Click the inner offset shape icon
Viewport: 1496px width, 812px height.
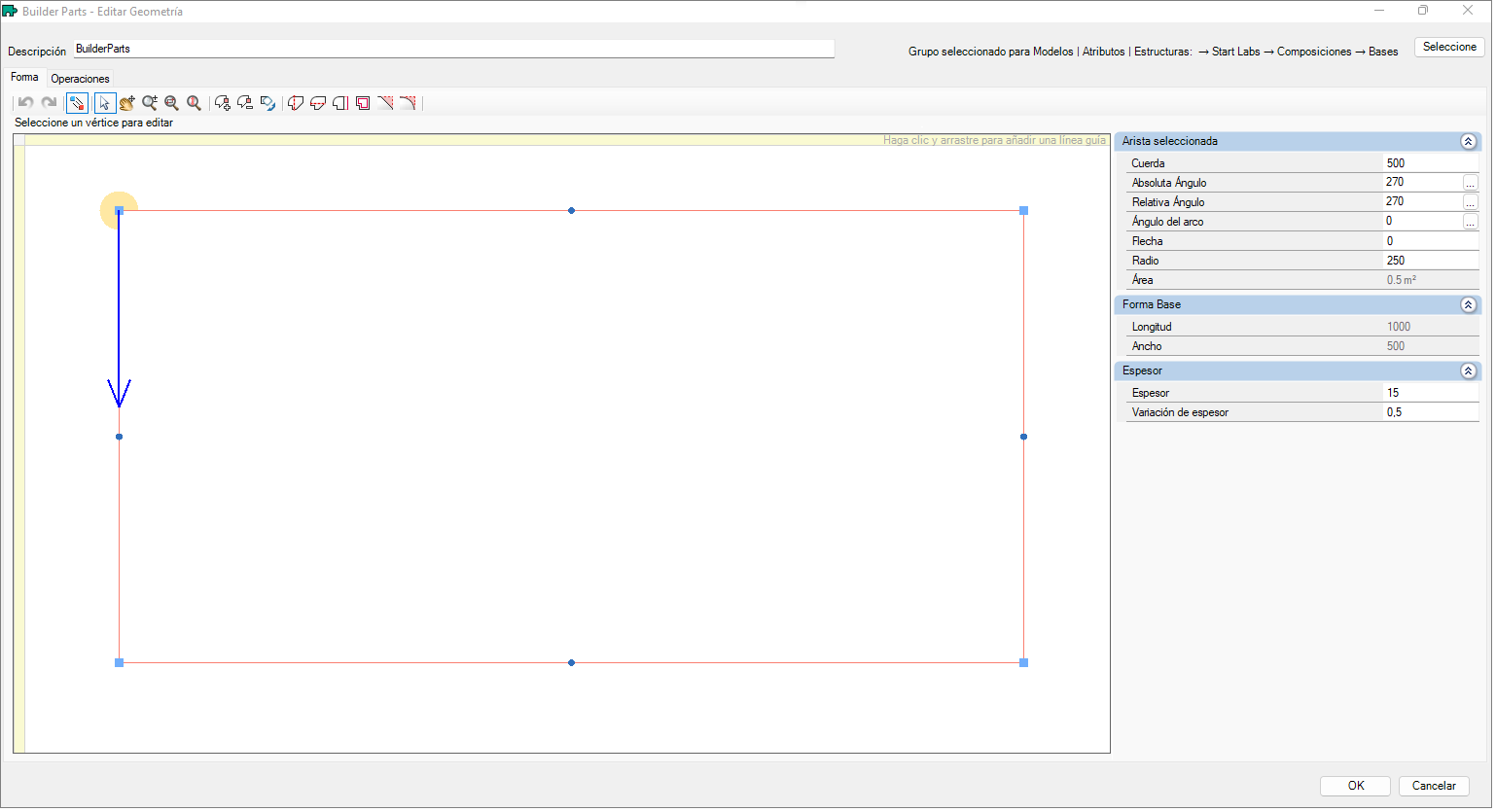[x=363, y=103]
